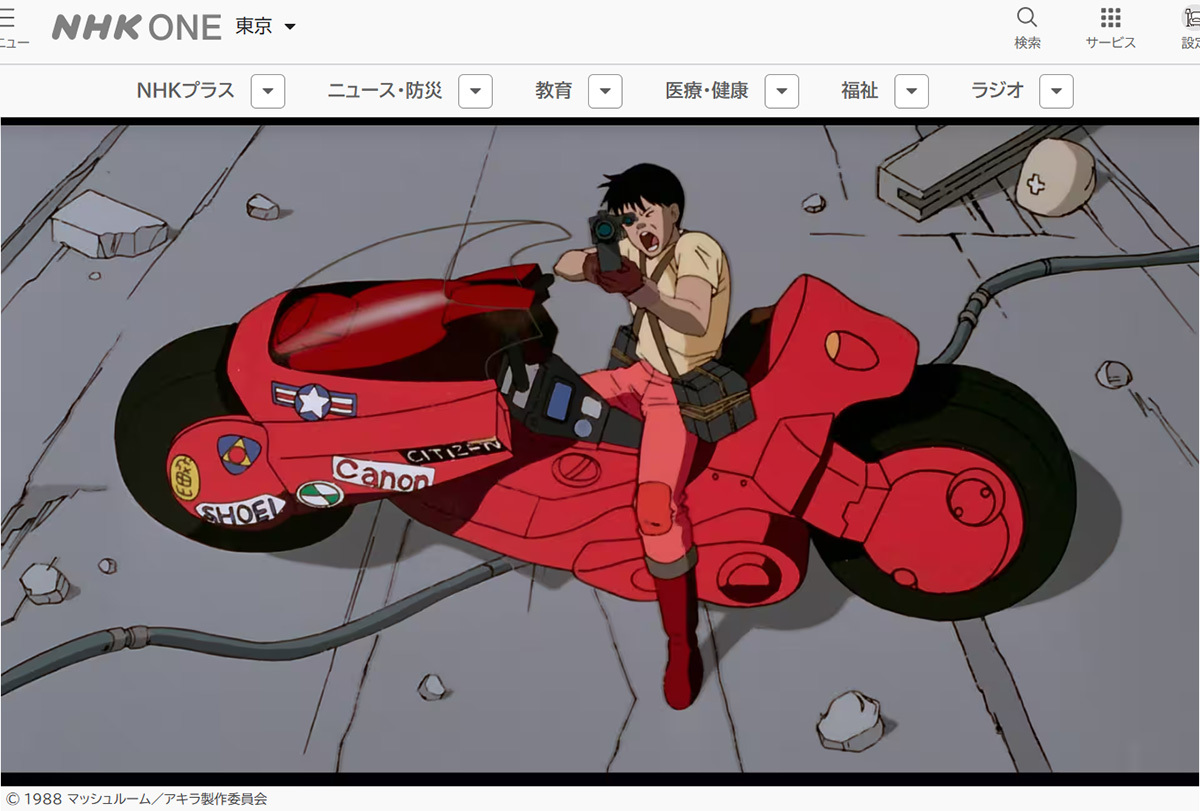1200x811 pixels.
Task: Change region using the 東京 dropdown
Action: coord(266,27)
